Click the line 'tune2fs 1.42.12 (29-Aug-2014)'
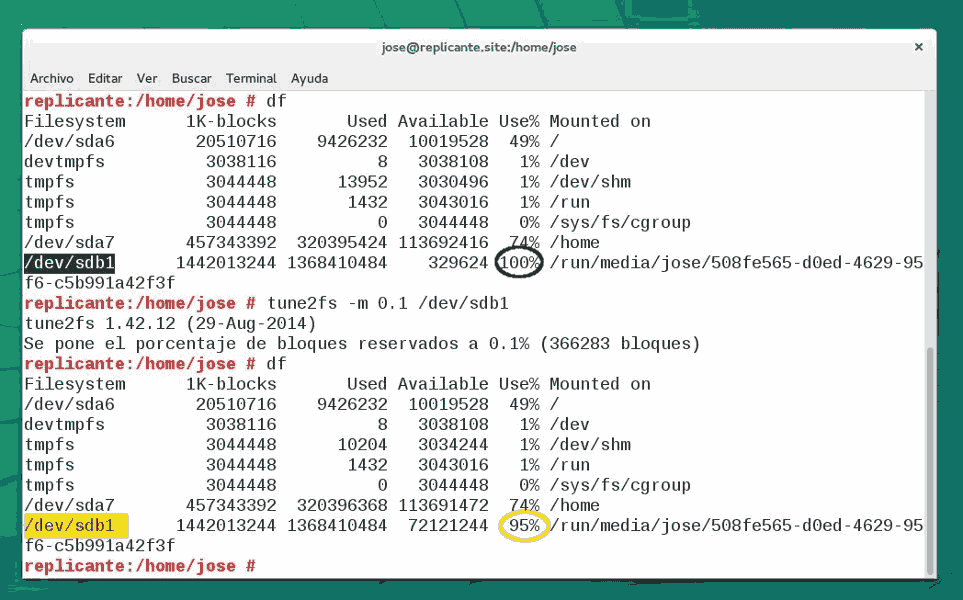 pos(170,324)
